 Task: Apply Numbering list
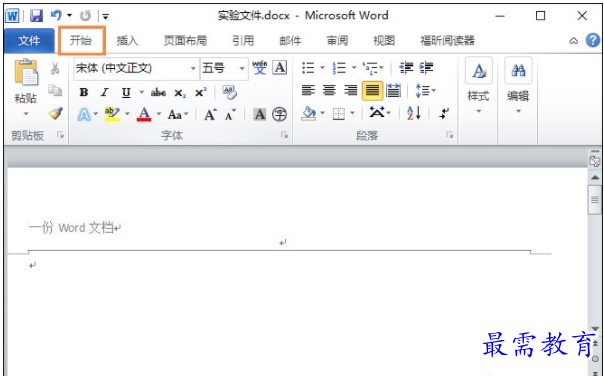(x=340, y=68)
